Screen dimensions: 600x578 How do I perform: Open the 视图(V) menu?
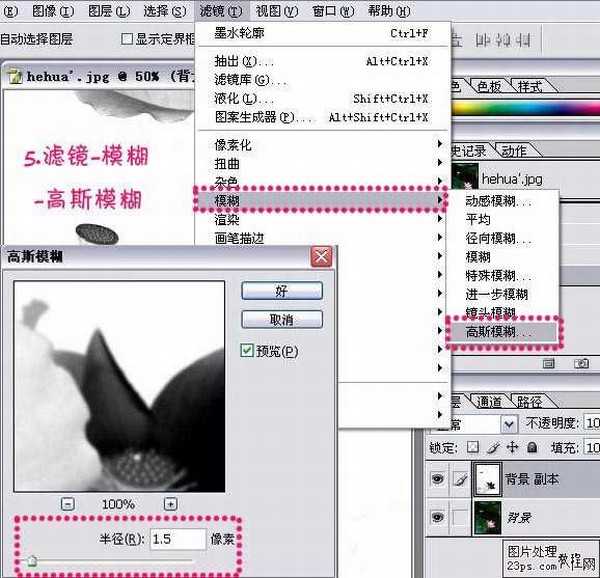coord(277,11)
